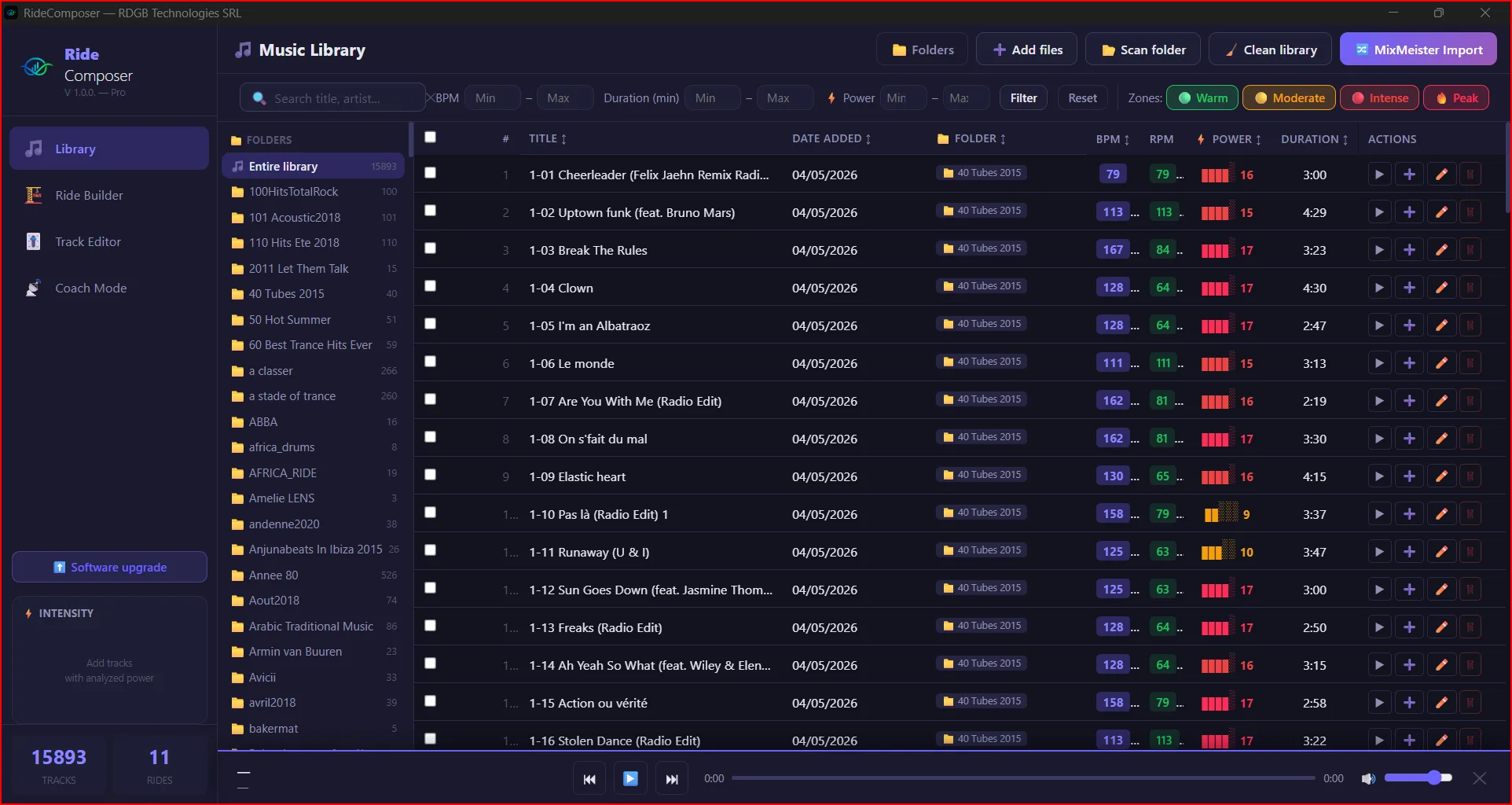
Task: Seek on the playback progress bar
Action: click(x=1022, y=778)
